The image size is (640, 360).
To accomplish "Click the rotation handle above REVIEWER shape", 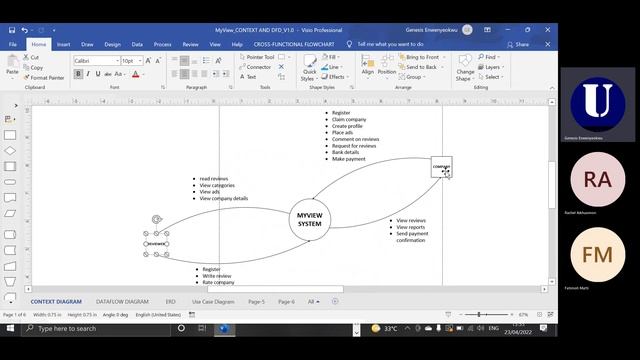I will (157, 219).
